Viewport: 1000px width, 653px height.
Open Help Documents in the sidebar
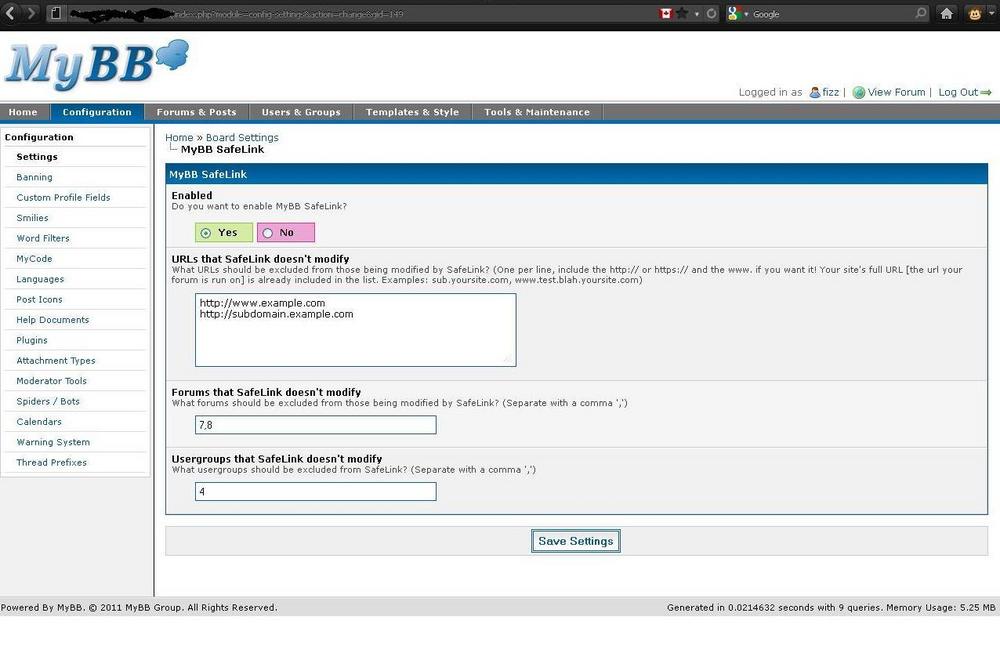pos(53,320)
